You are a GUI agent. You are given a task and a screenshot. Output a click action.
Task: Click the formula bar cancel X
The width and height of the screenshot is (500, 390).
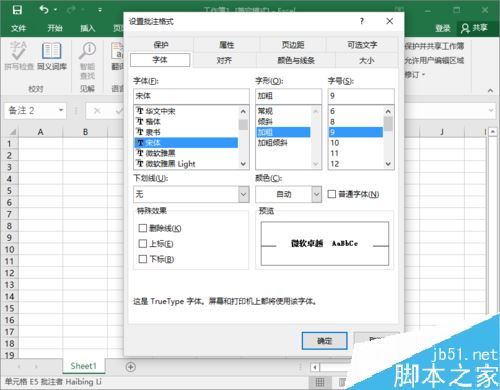[x=97, y=111]
